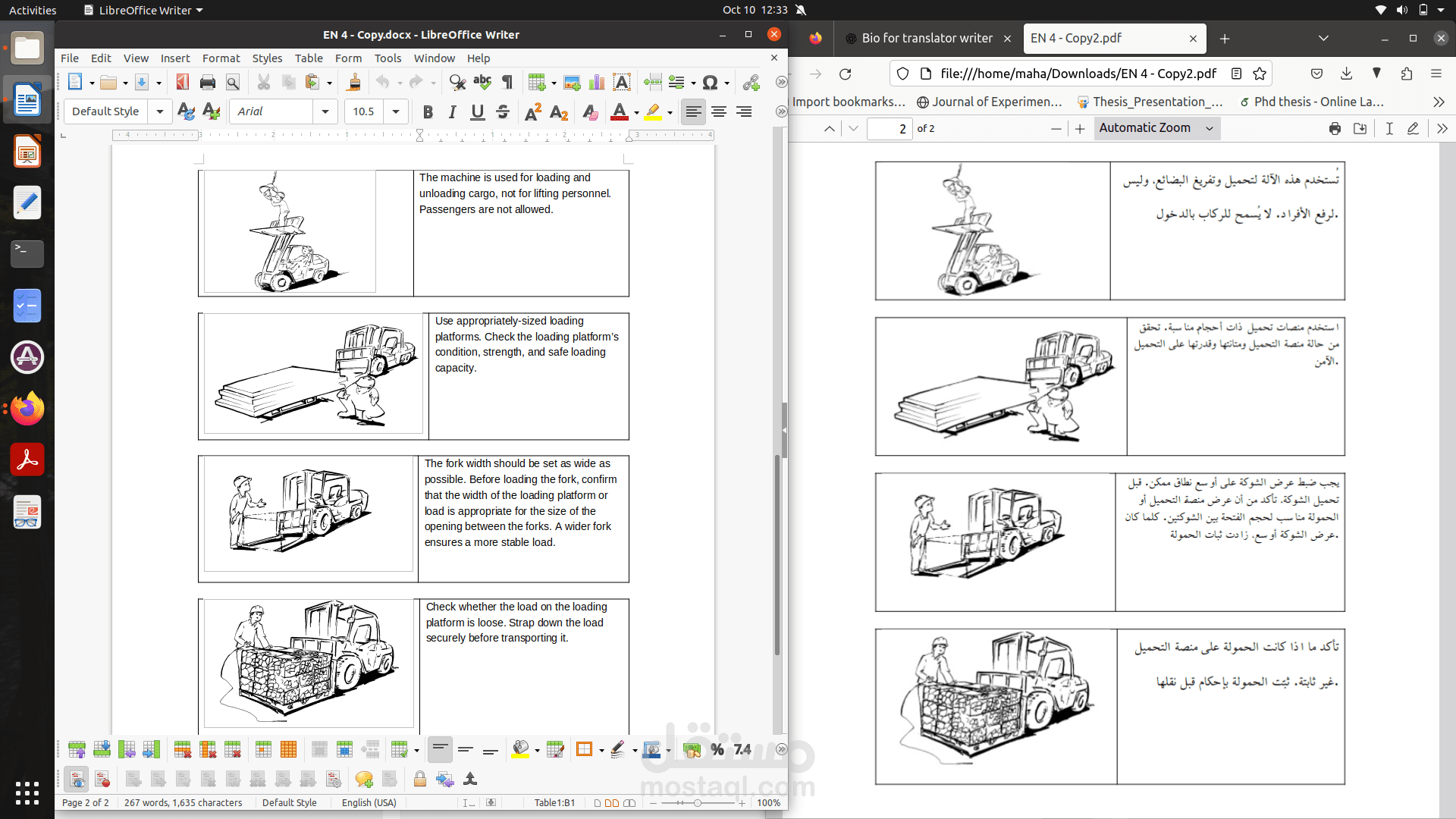Click Compare Documents icon
The image size is (1456, 819).
[x=445, y=780]
